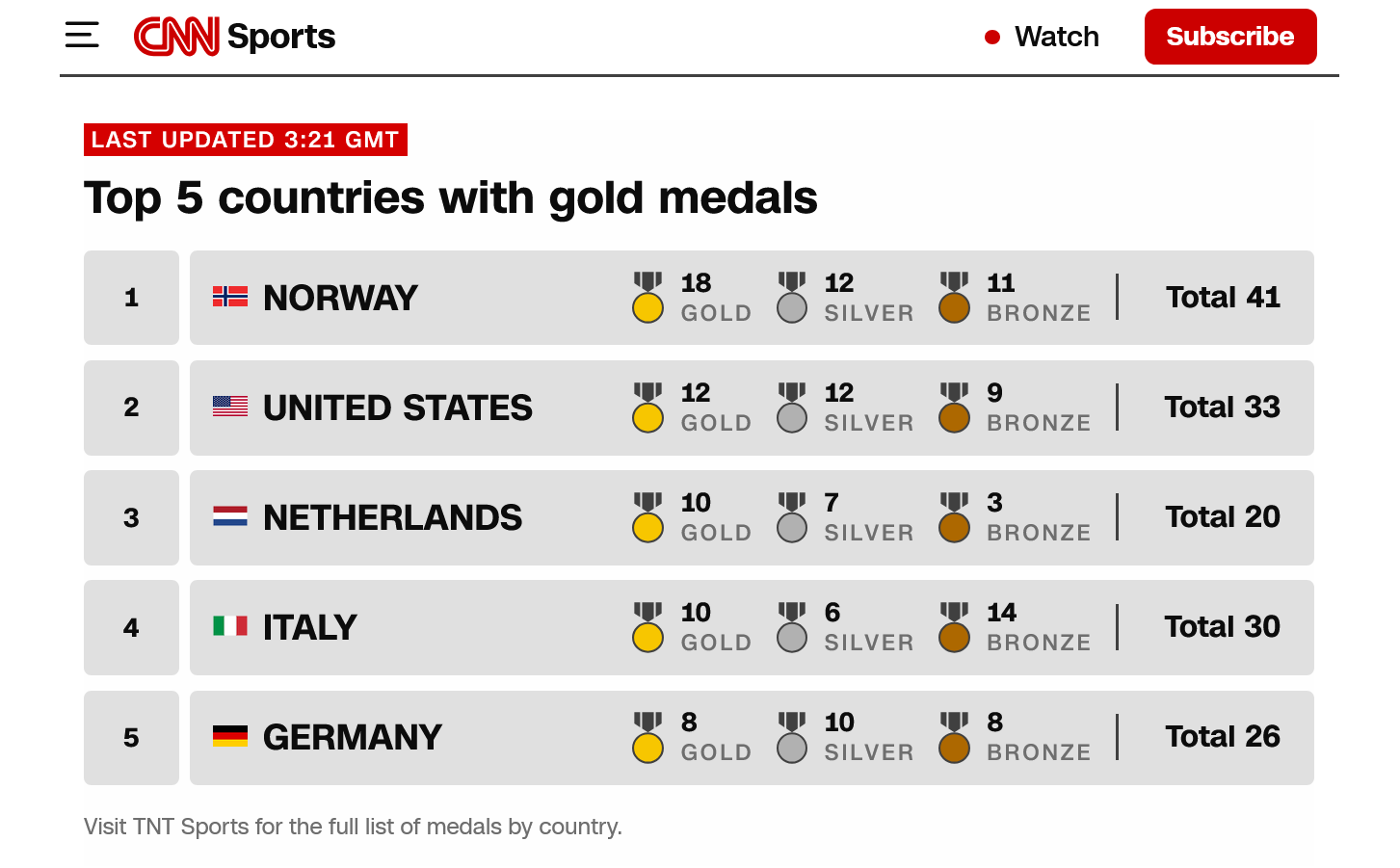Click the Germany flag icon
The width and height of the screenshot is (1400, 868).
pyautogui.click(x=230, y=736)
